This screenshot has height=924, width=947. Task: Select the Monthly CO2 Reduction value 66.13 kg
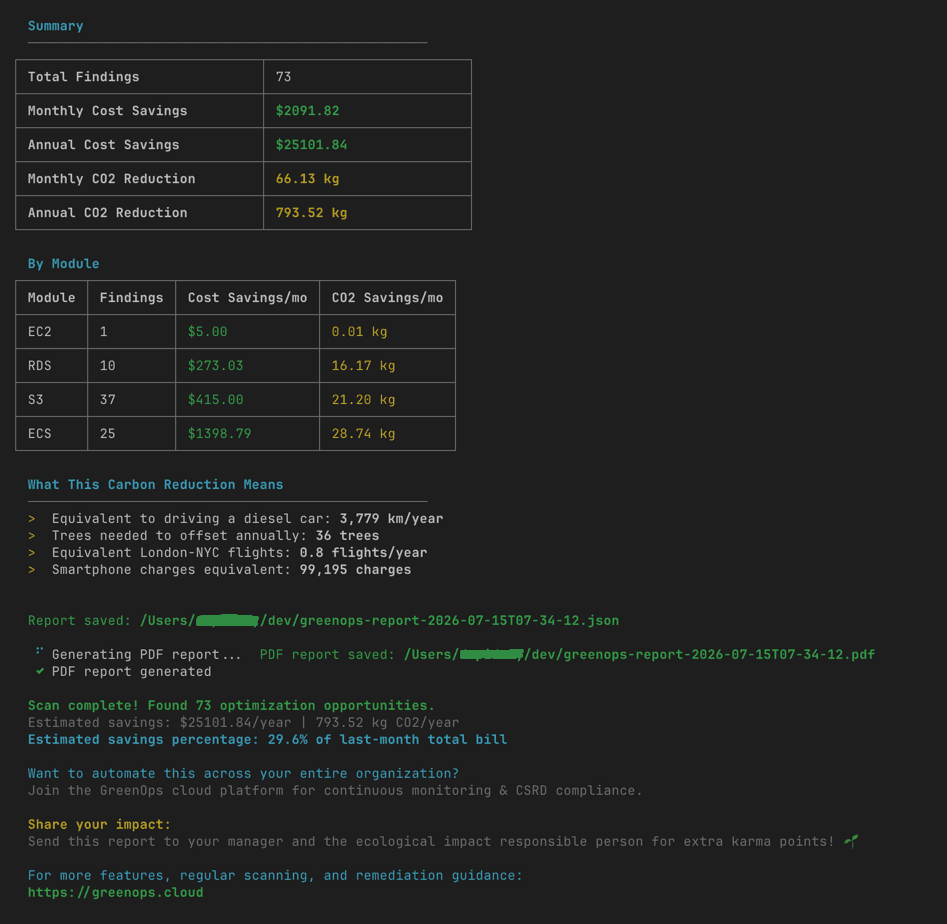pyautogui.click(x=307, y=179)
